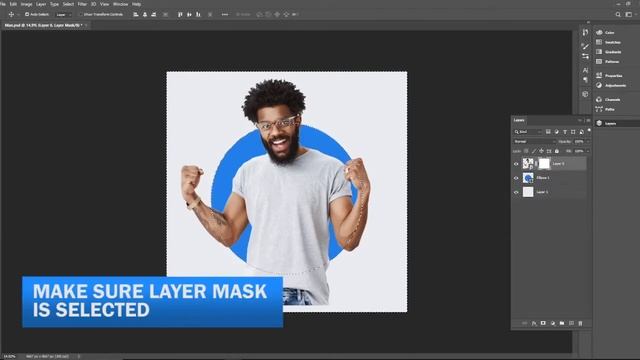
Task: Click the Add layer style fx icon
Action: coord(534,323)
